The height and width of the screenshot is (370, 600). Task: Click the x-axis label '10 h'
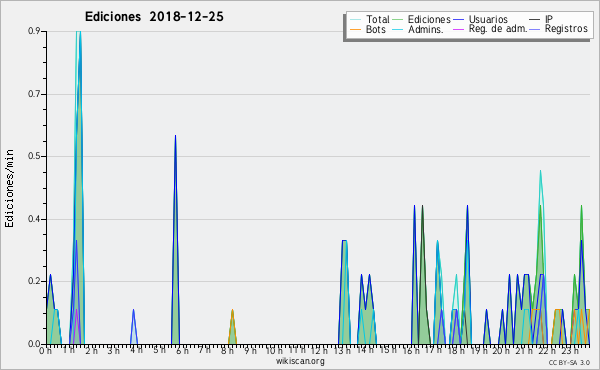[x=274, y=351]
